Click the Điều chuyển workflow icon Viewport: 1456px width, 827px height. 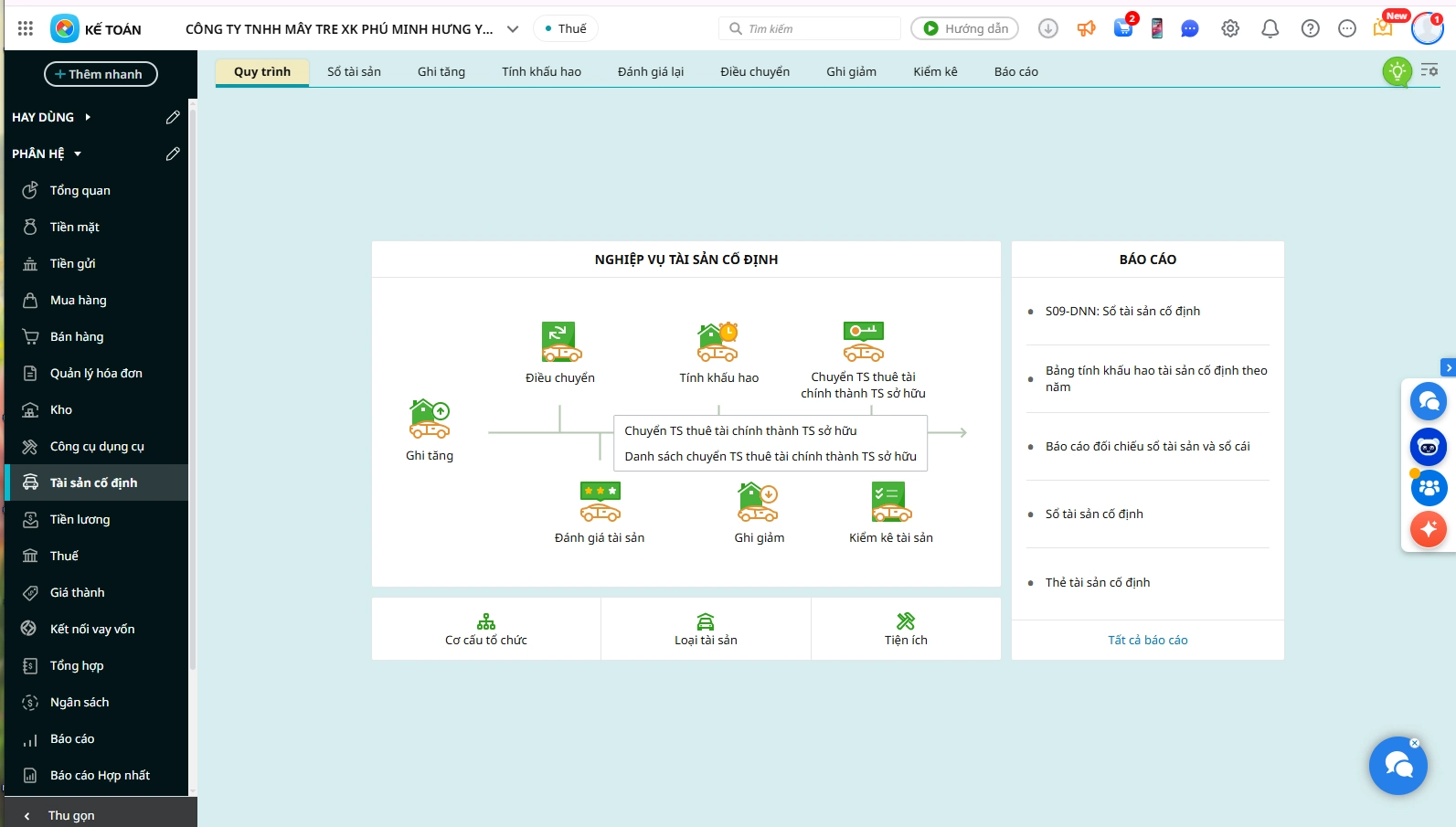coord(560,342)
